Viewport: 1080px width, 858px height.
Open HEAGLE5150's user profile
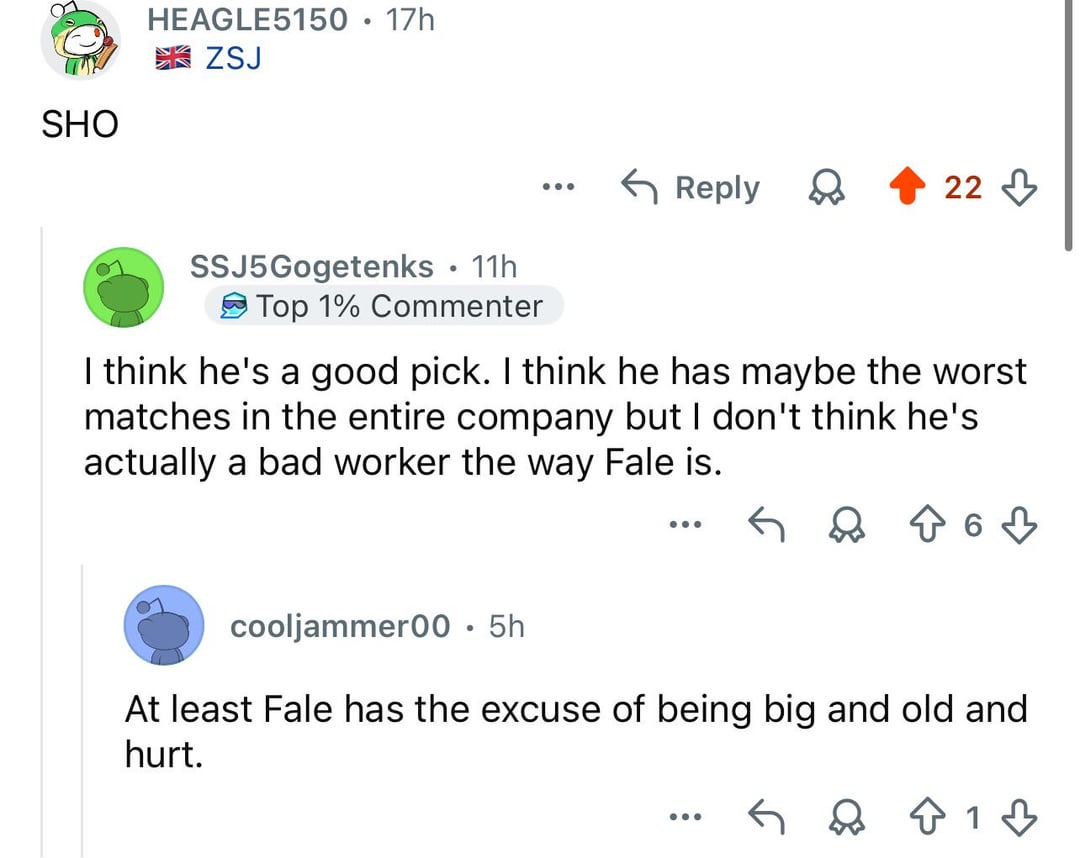248,18
